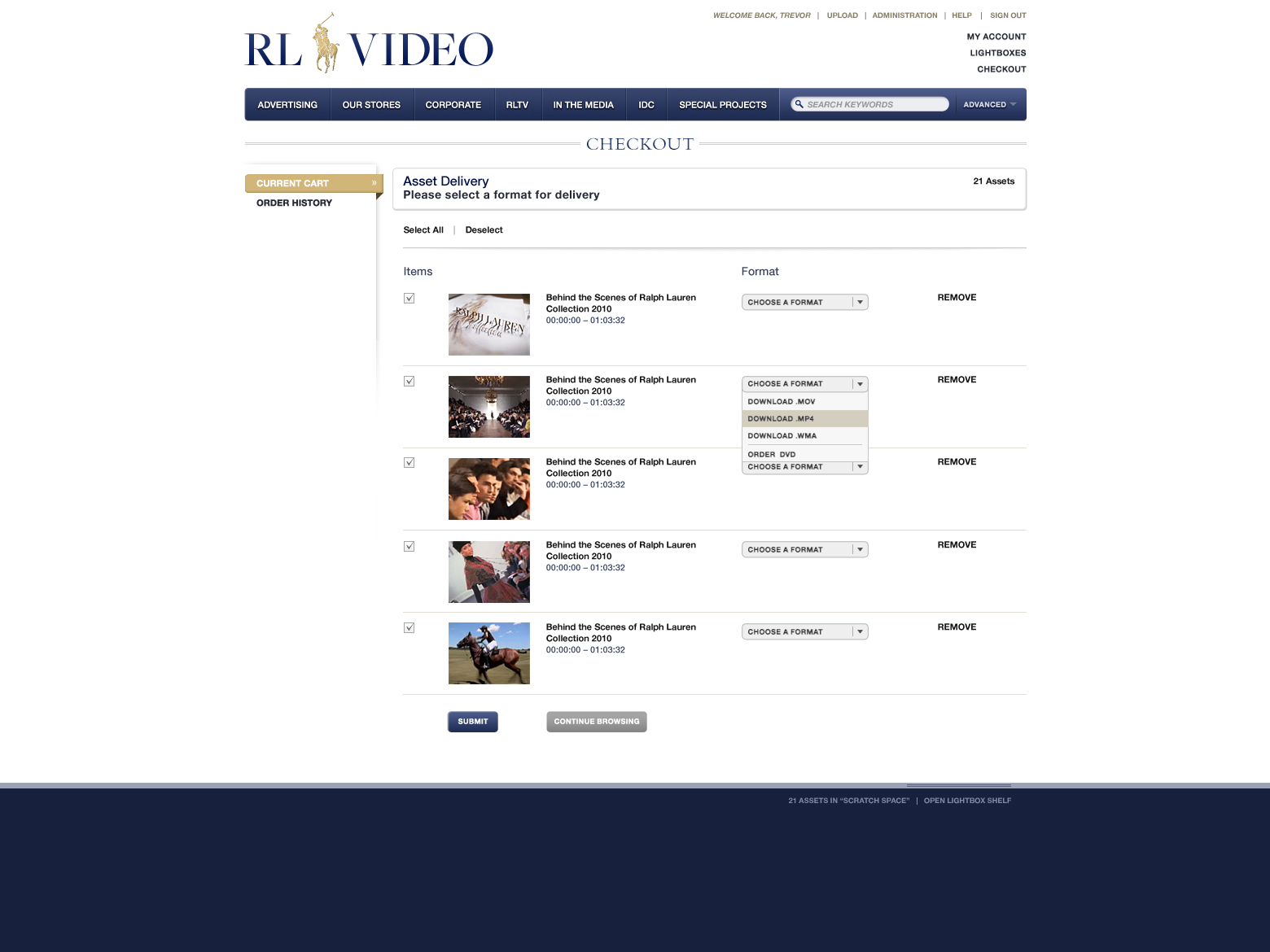Open the RLTV nav tab
This screenshot has height=952, width=1270.
(517, 104)
